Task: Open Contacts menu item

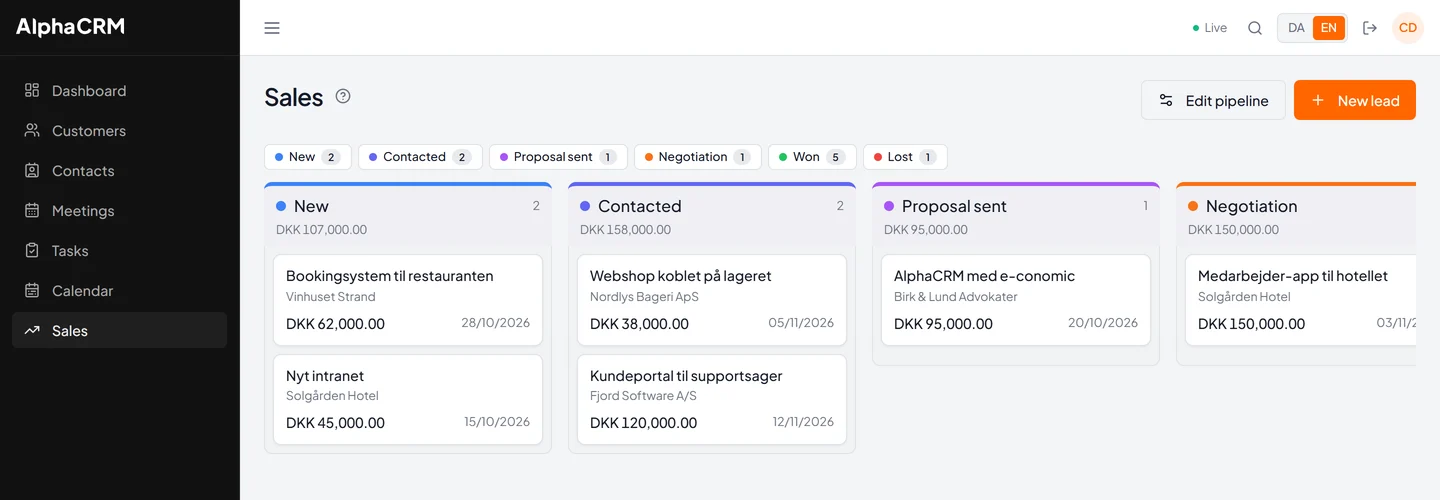Action: pyautogui.click(x=119, y=170)
